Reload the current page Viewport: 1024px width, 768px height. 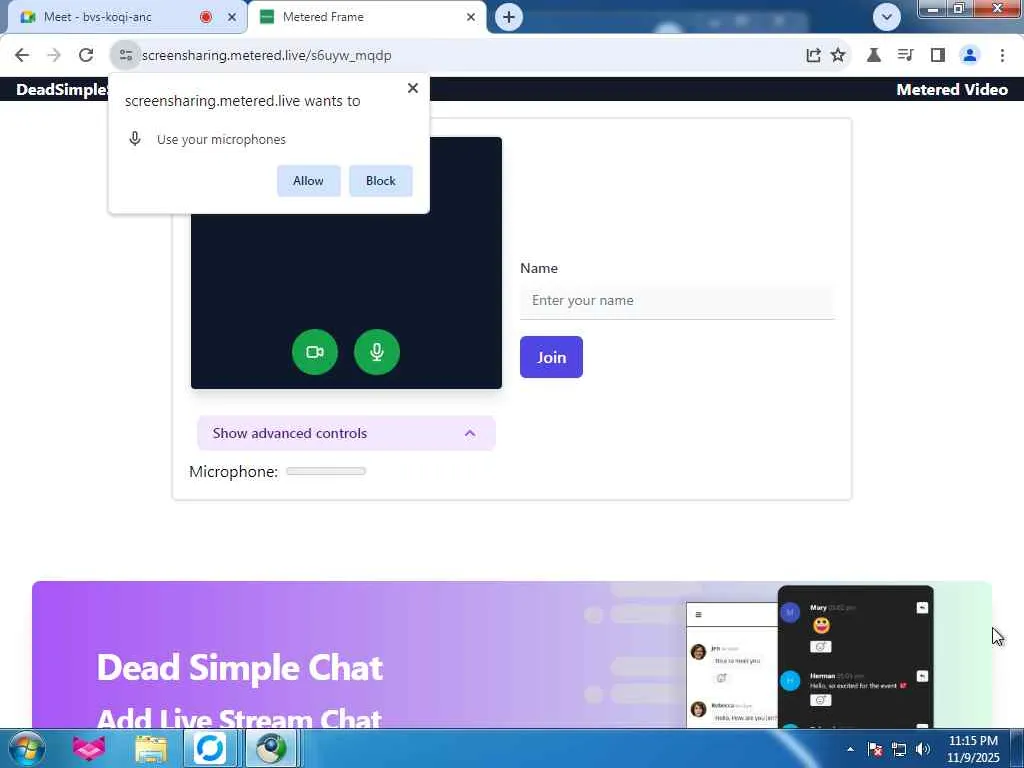point(86,56)
